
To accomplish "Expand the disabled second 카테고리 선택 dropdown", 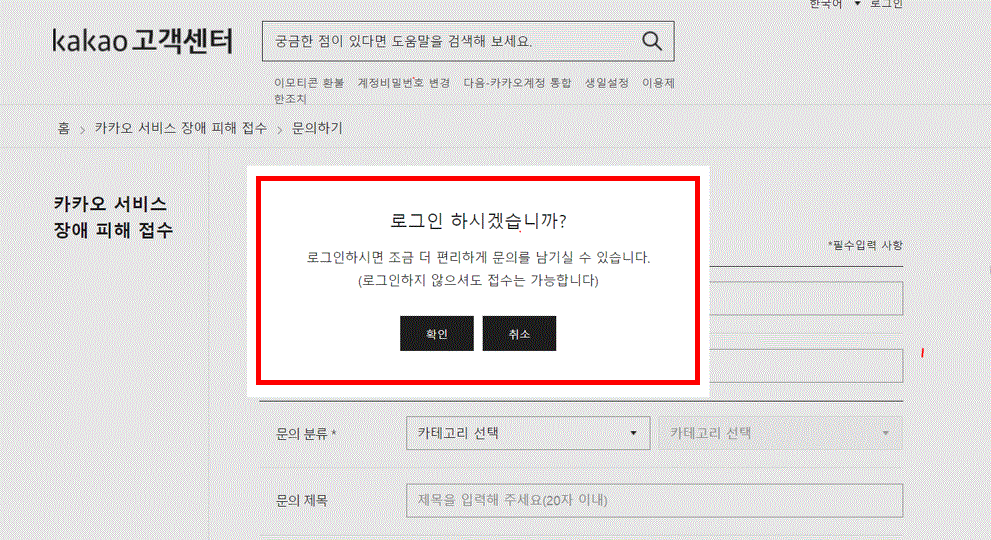I will 780,433.
